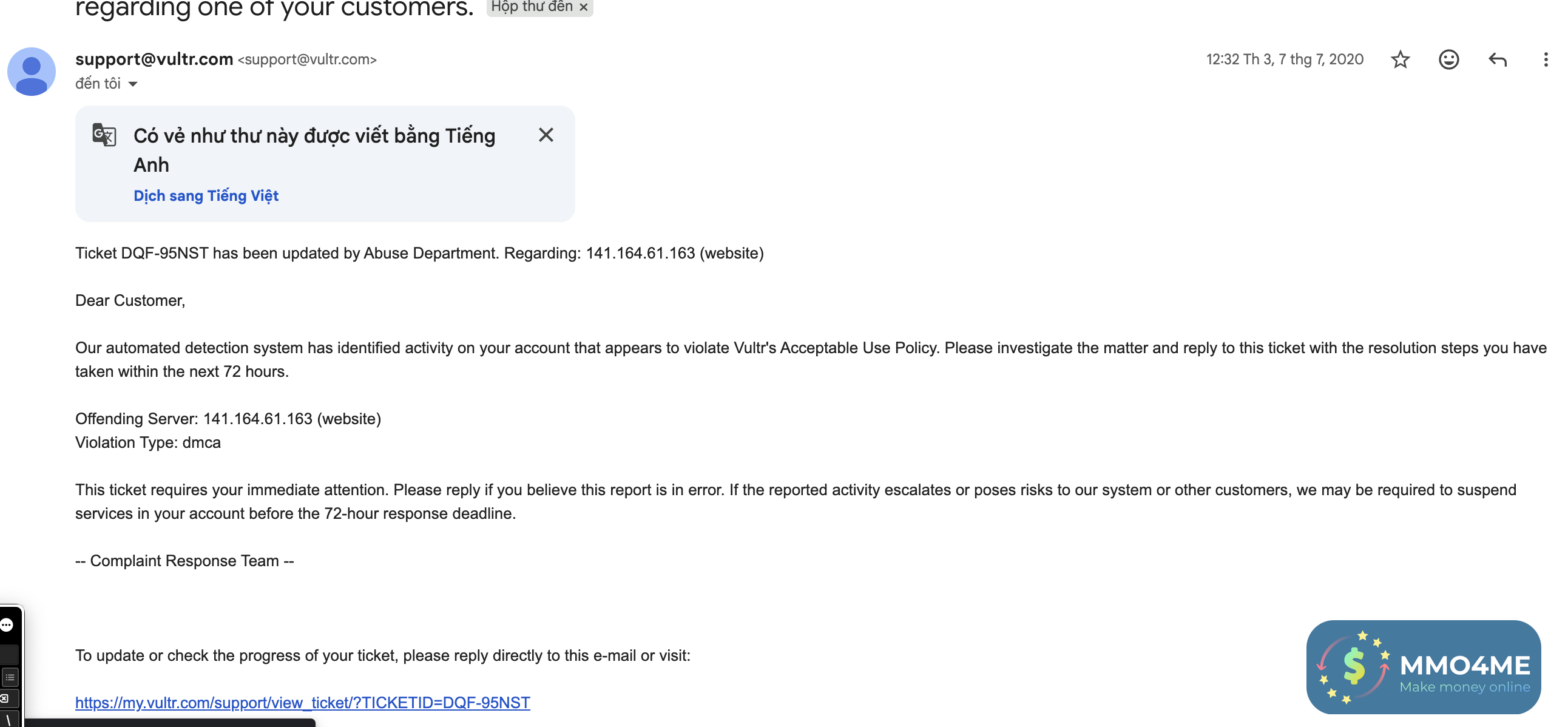The image size is (1568, 727).
Task: Open the "Hộp thư đến" inbox label
Action: click(x=531, y=7)
